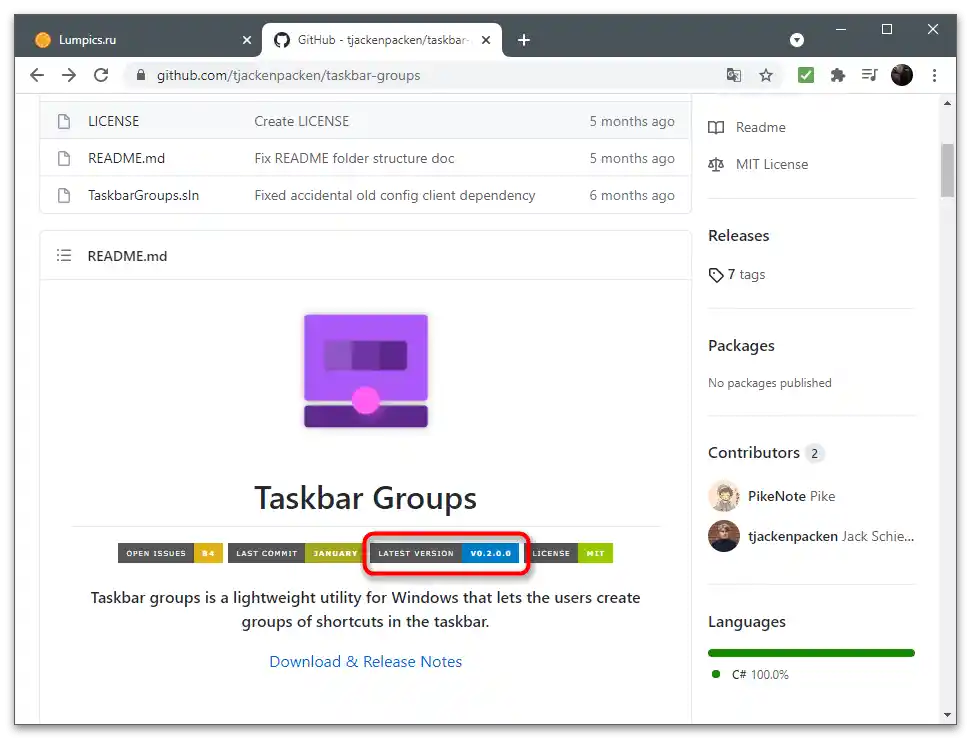Bookmark this page with the star icon
The height and width of the screenshot is (739, 971).
coord(766,75)
